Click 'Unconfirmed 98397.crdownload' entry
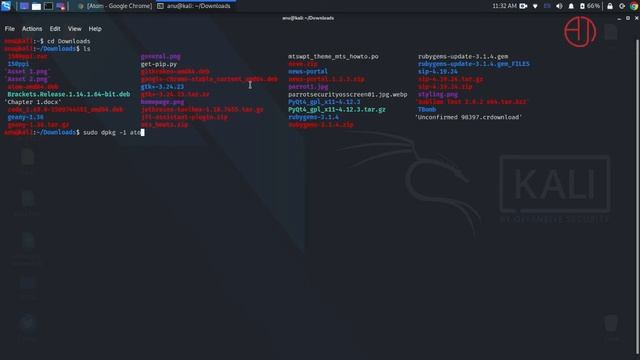 pos(469,117)
